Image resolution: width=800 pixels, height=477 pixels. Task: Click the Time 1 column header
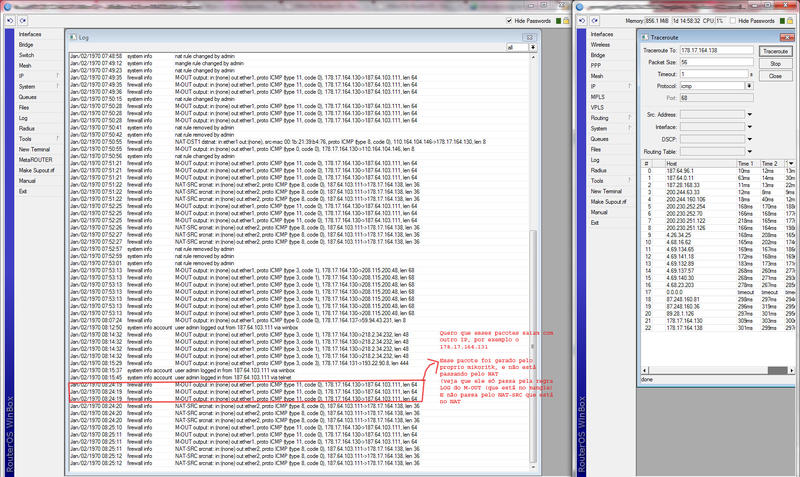click(x=748, y=163)
